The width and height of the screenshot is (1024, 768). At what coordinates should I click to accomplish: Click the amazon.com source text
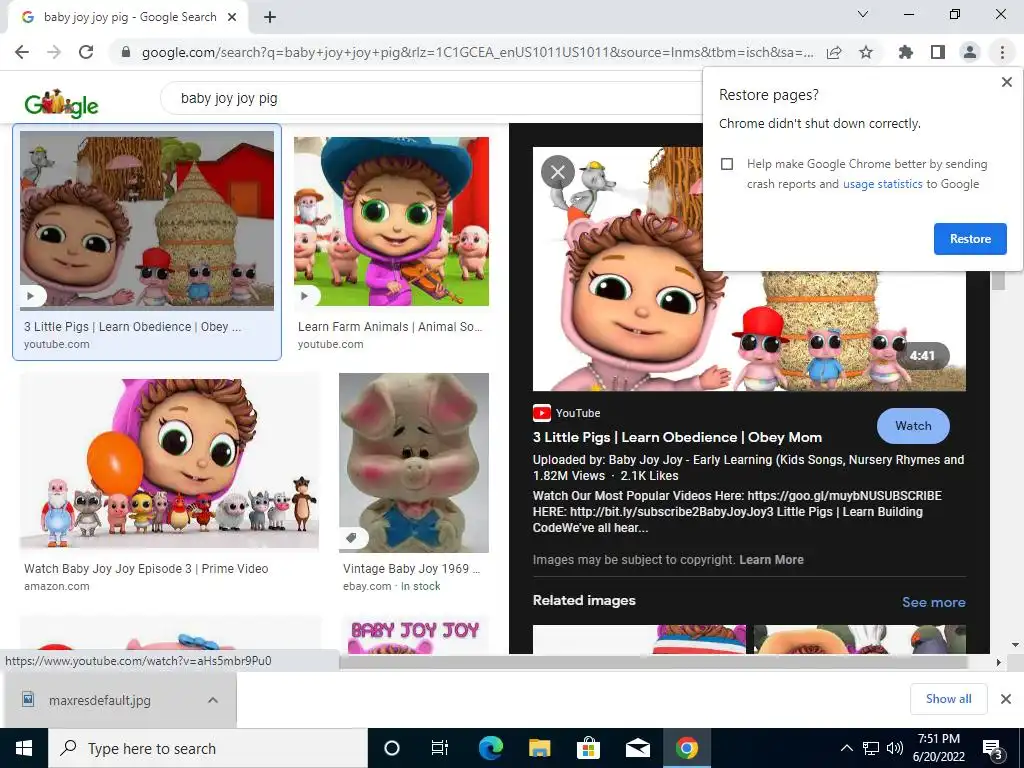click(x=57, y=586)
